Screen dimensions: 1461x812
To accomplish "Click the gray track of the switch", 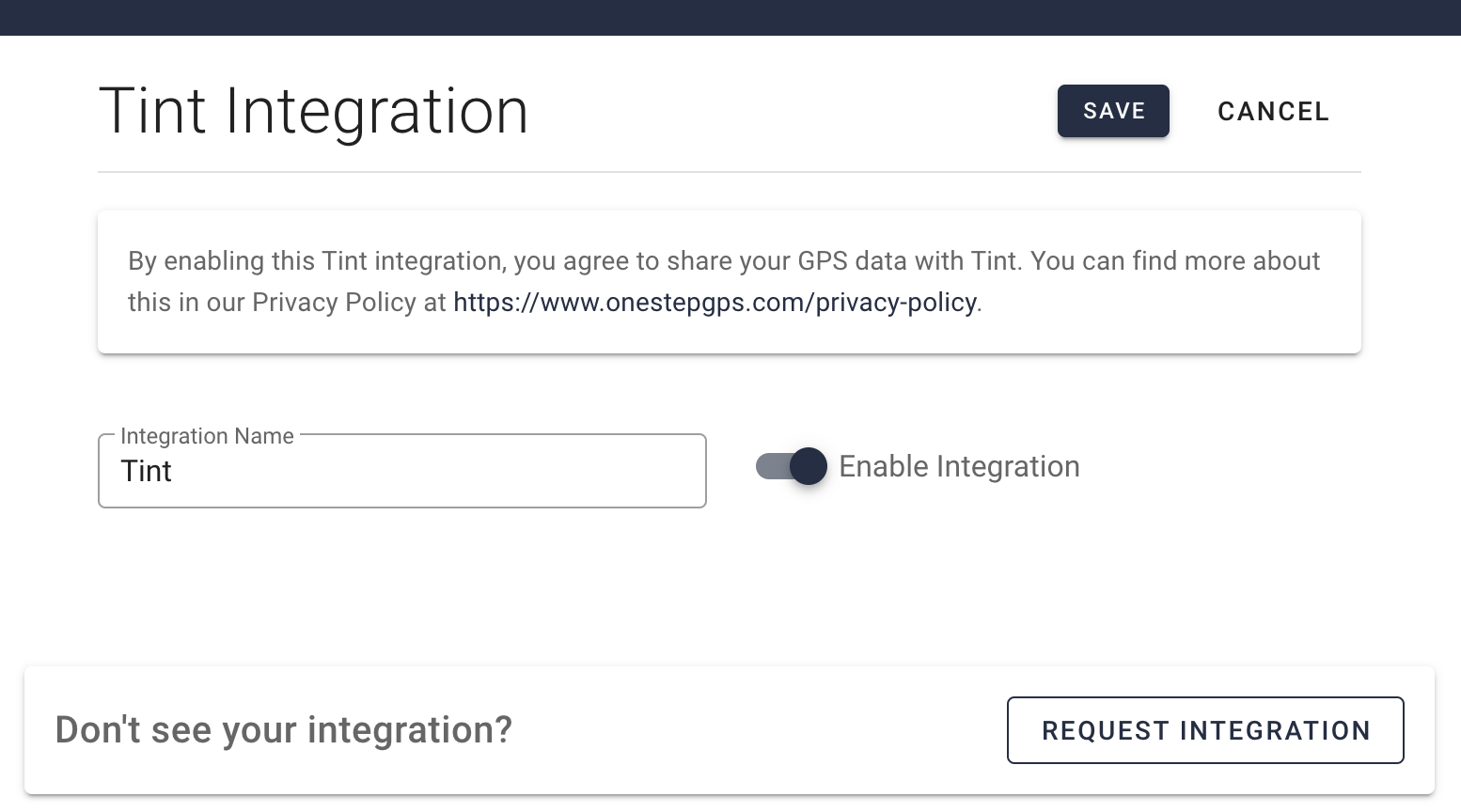I will click(769, 466).
